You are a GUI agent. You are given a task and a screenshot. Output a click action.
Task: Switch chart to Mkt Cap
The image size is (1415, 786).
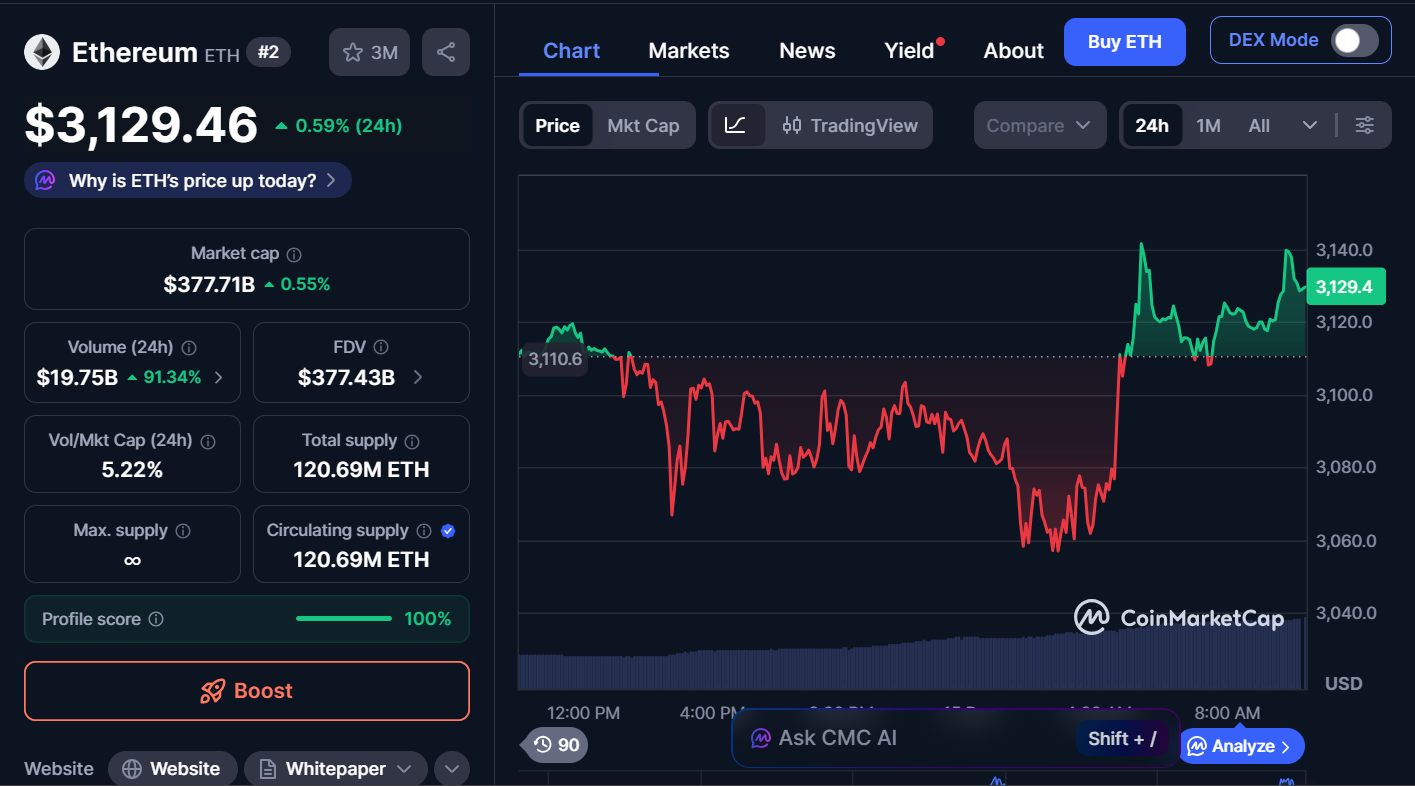pyautogui.click(x=643, y=125)
